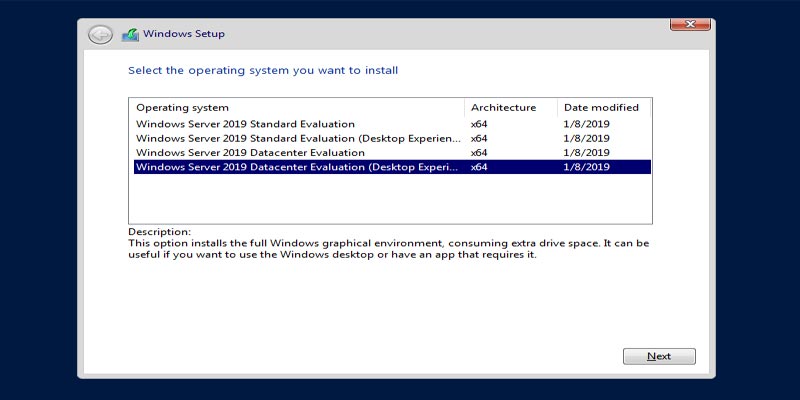The width and height of the screenshot is (800, 400).
Task: Click the 'Description:' label
Action: tap(160, 232)
